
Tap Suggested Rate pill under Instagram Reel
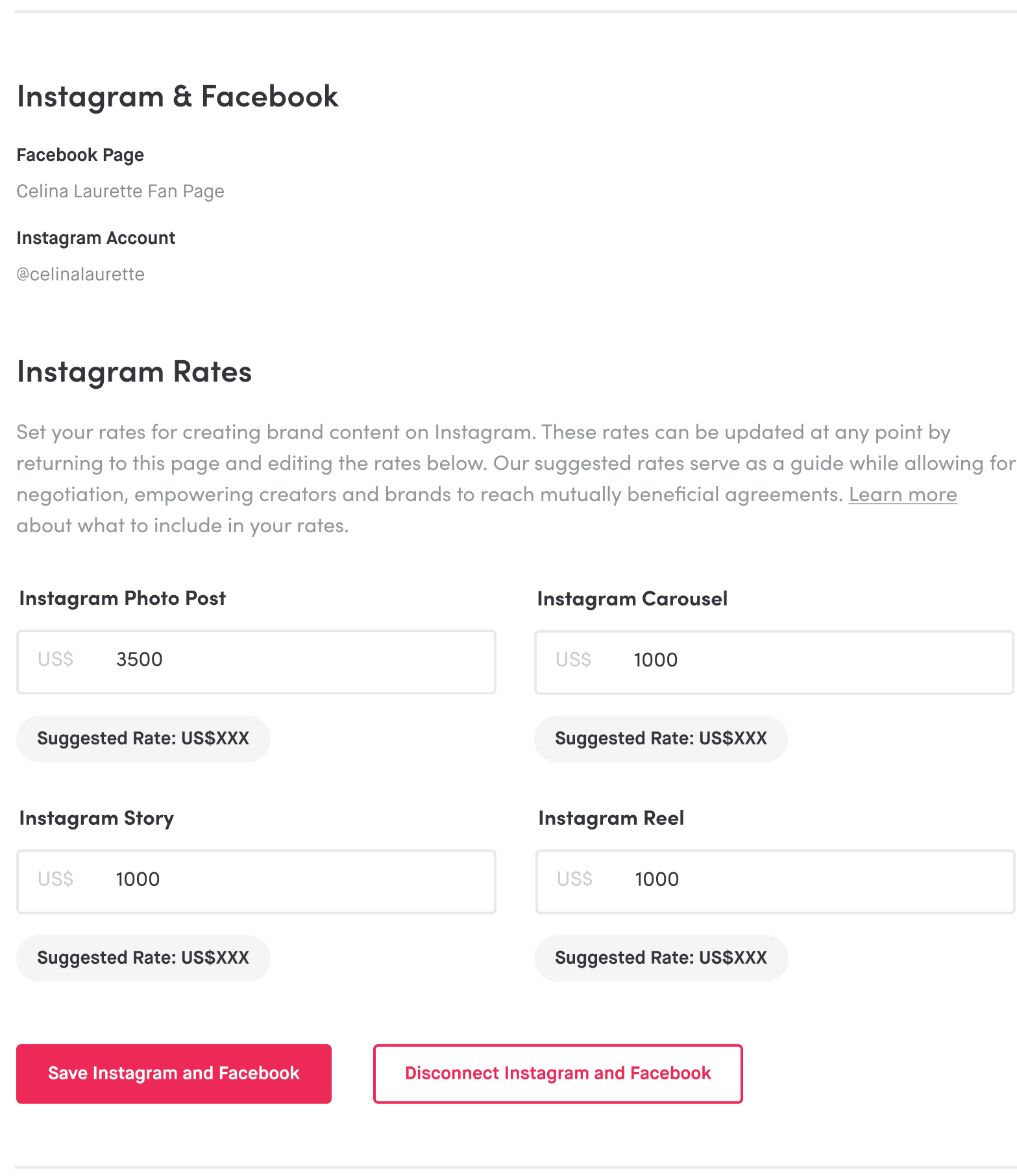[x=661, y=958]
